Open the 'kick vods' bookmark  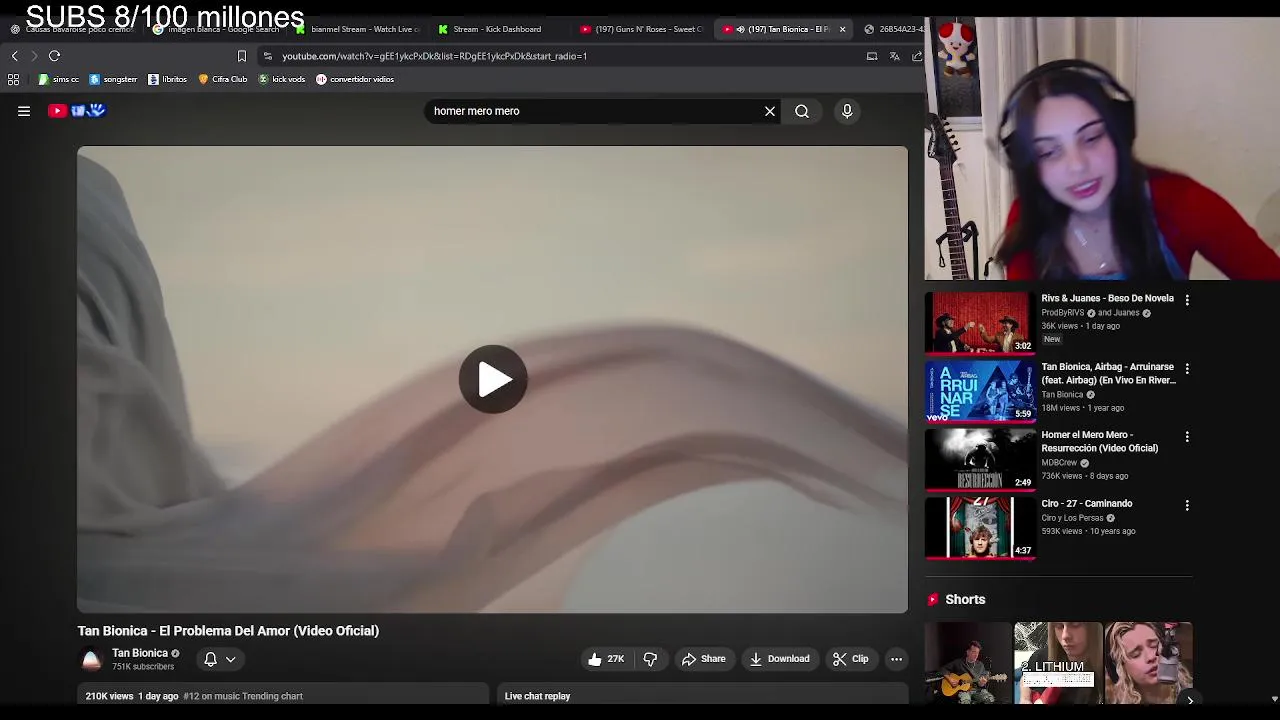(x=282, y=79)
